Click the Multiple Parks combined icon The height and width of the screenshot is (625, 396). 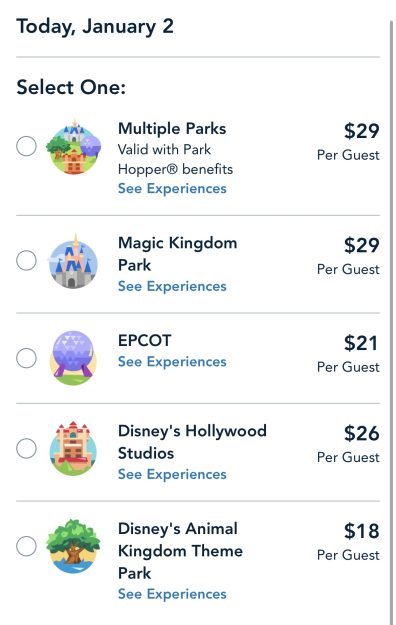pos(73,147)
